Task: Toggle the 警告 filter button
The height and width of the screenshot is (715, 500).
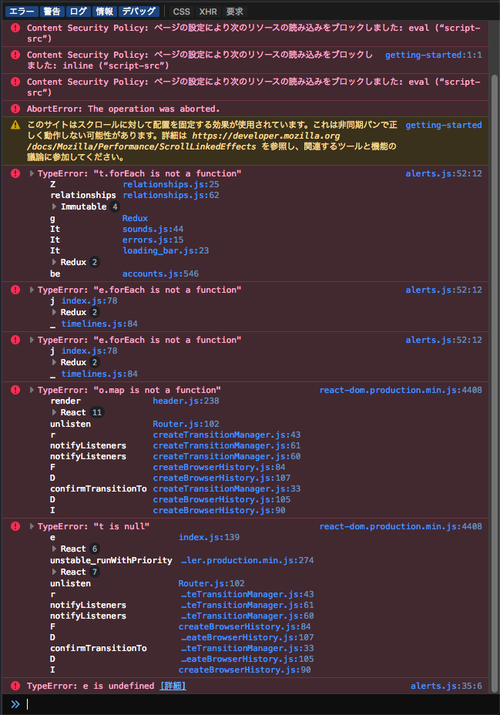Action: point(52,11)
